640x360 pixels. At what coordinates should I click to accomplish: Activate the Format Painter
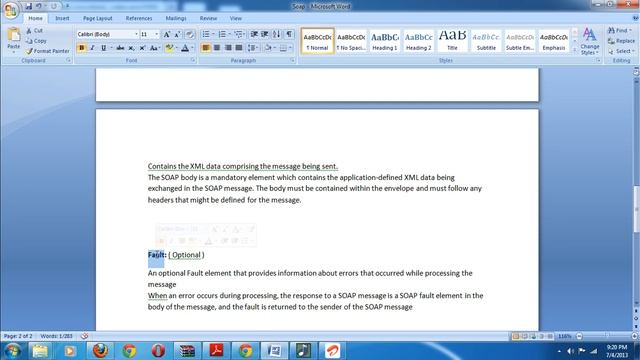[47, 51]
